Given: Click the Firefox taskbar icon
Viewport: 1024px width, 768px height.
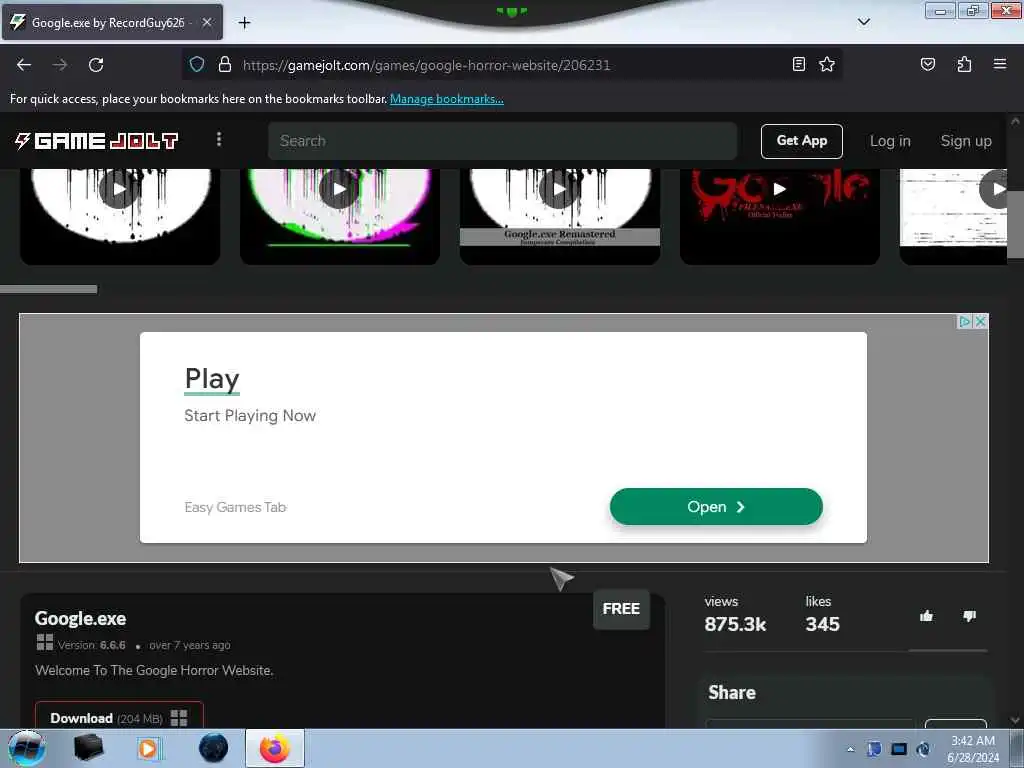Looking at the screenshot, I should coord(275,748).
